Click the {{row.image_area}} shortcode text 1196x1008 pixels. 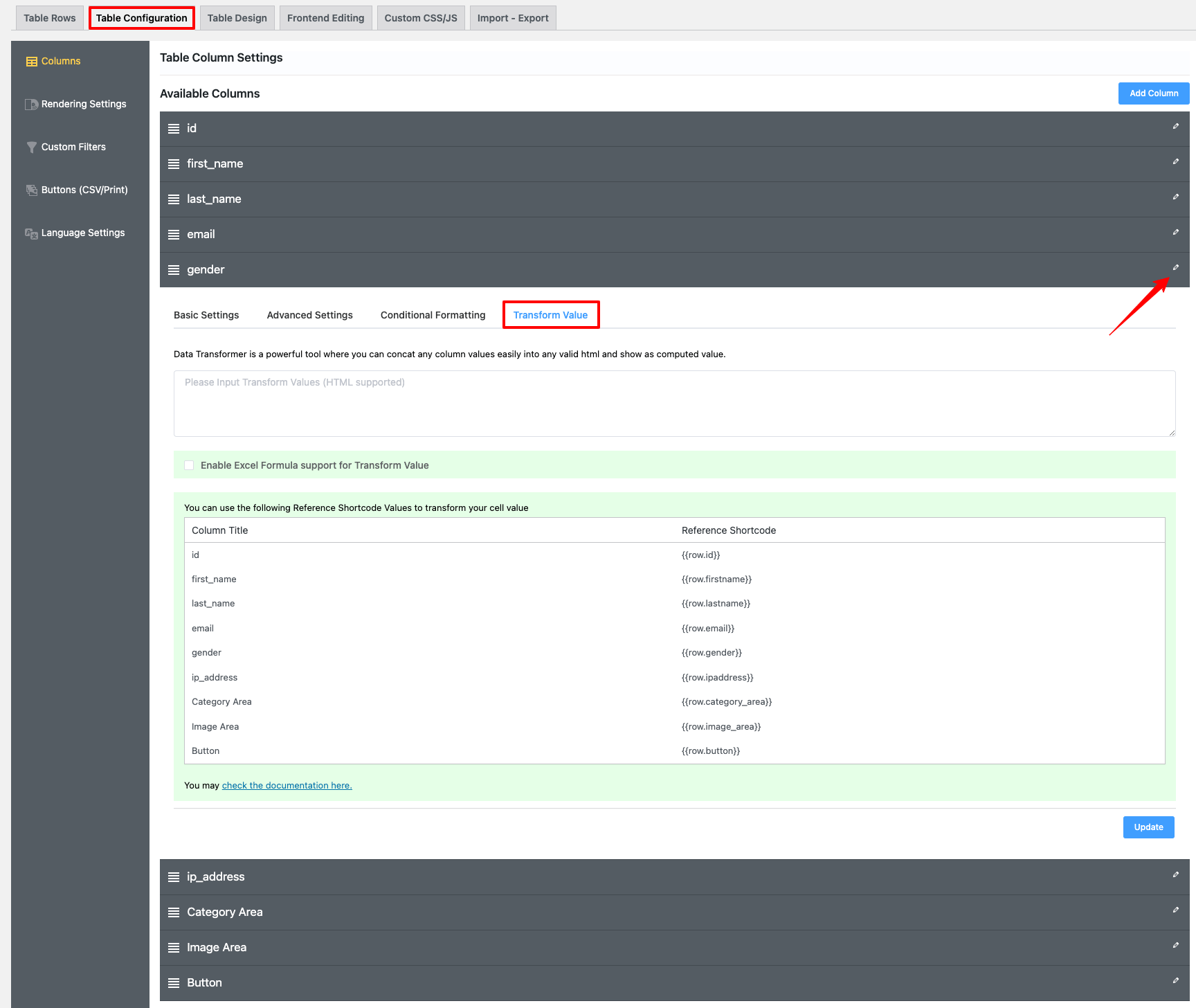[721, 727]
